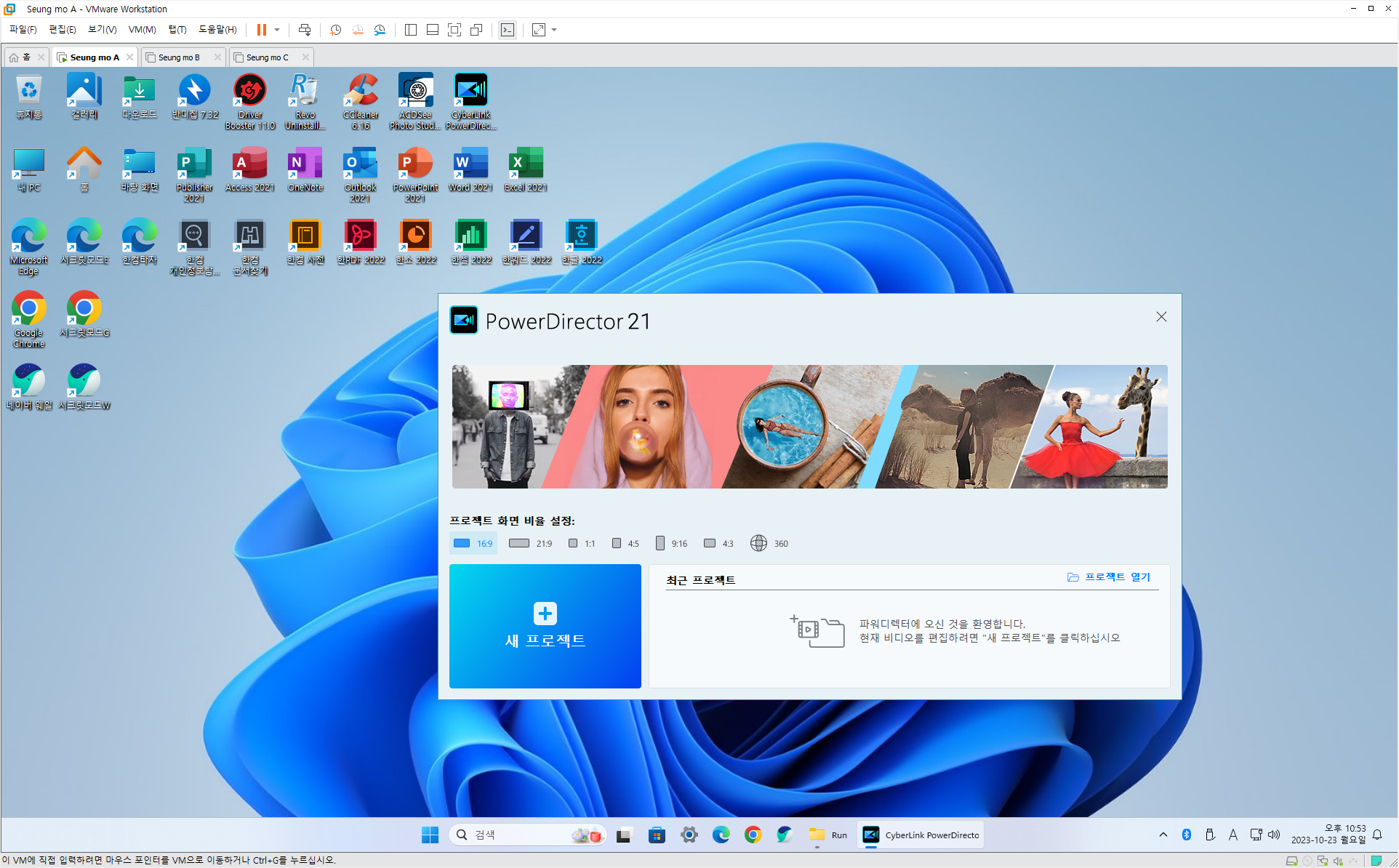
Task: Click Send Ctrl+Alt+Del toolbar icon
Action: 305,30
